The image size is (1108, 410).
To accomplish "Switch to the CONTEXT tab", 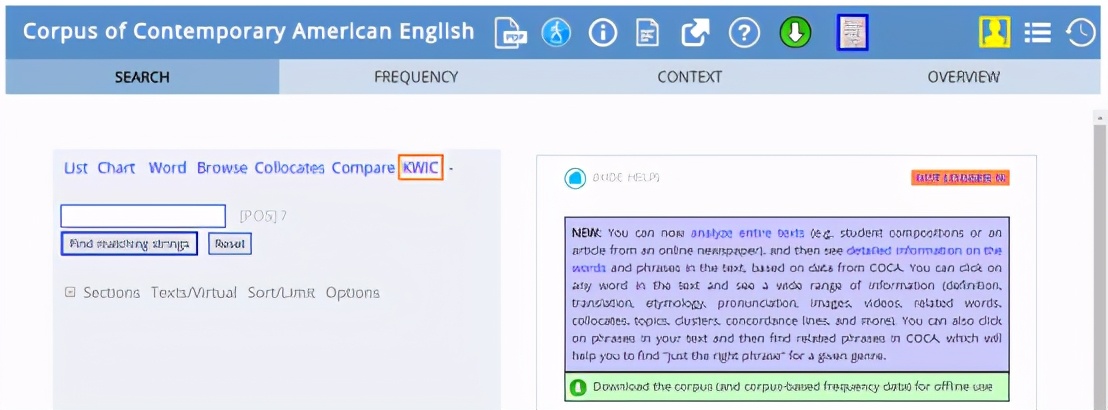I will click(690, 77).
